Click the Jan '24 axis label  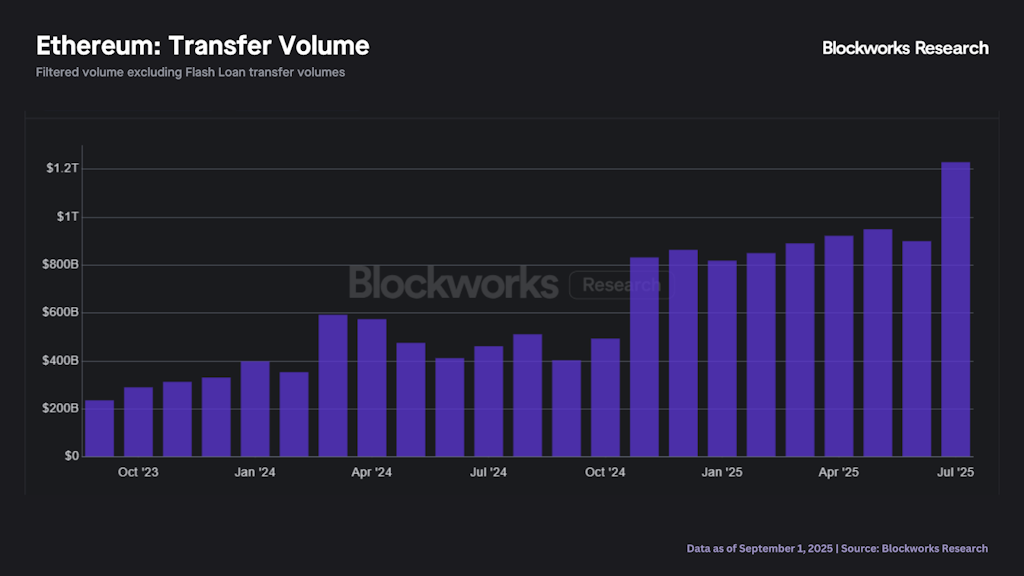(x=255, y=472)
